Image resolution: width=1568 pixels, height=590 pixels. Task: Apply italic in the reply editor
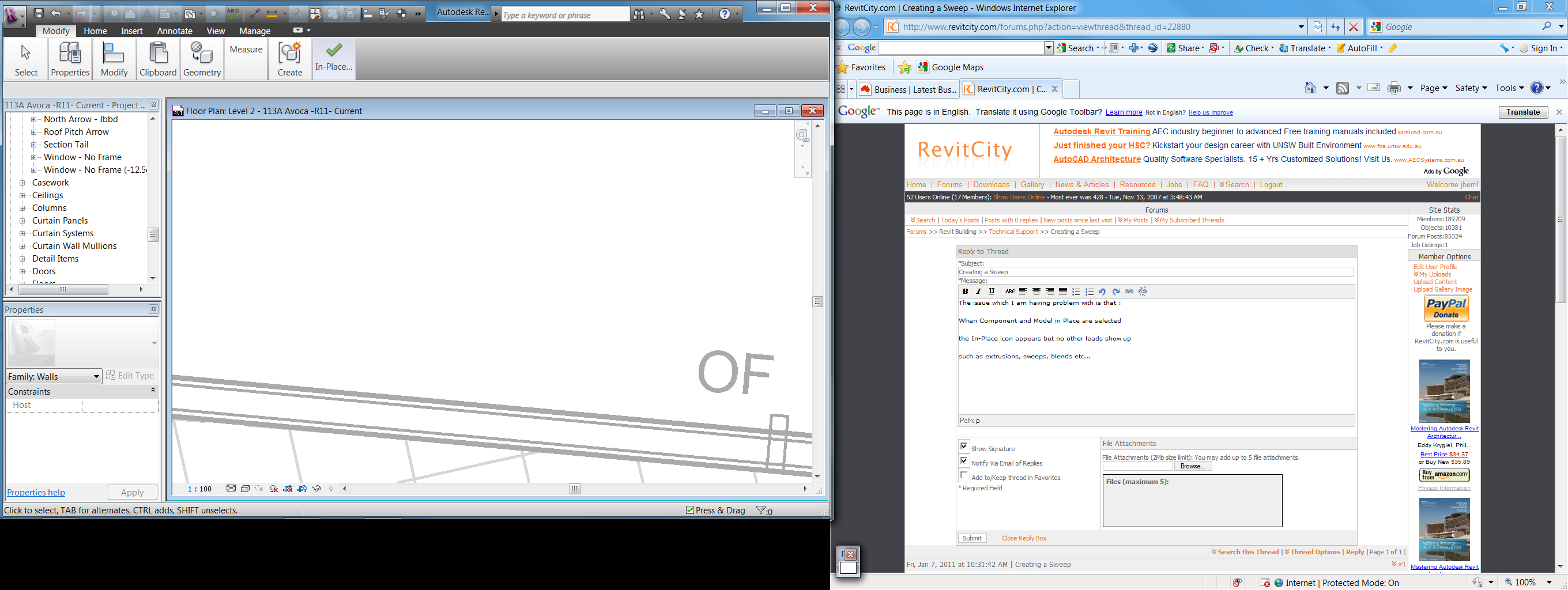[978, 292]
